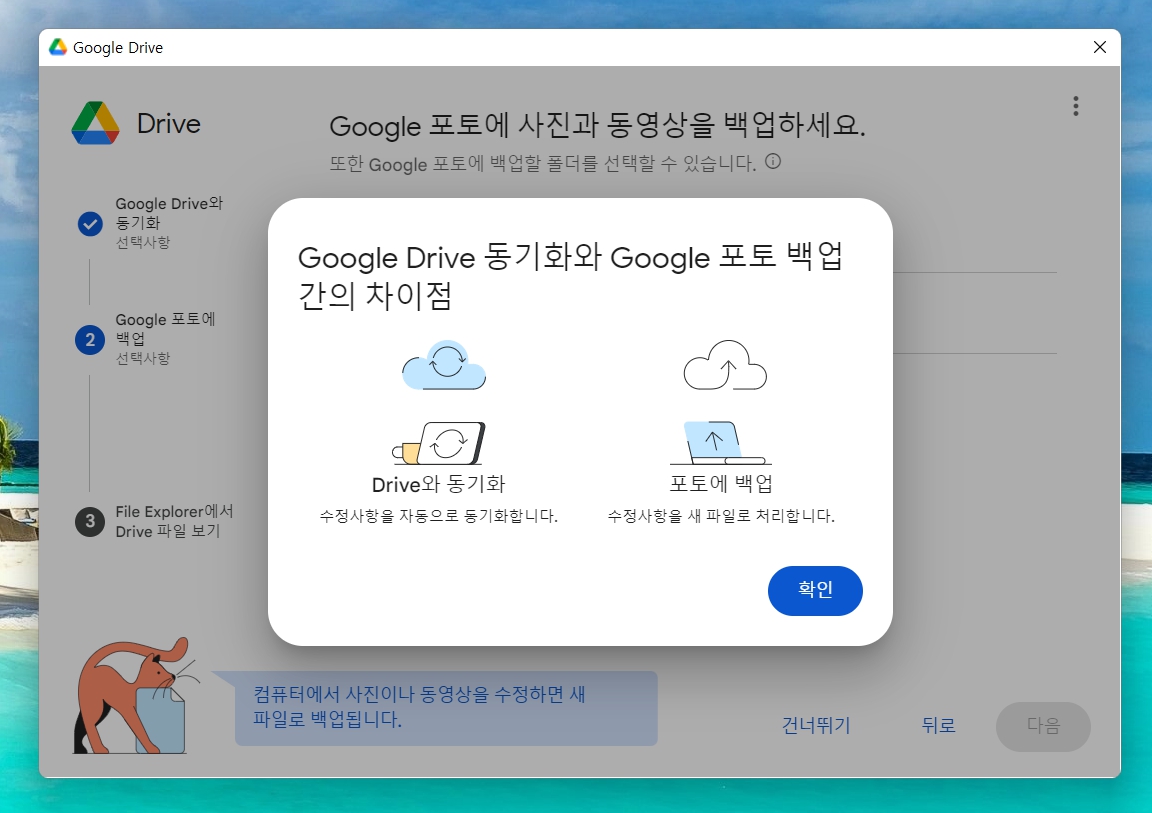Open the three-dot more options menu
This screenshot has width=1152, height=813.
pyautogui.click(x=1076, y=106)
